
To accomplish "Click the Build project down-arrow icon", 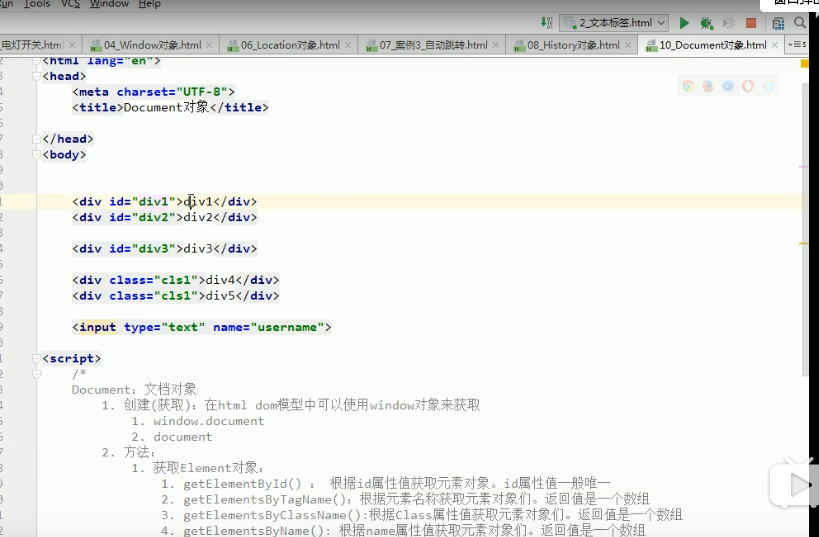I will pos(546,23).
